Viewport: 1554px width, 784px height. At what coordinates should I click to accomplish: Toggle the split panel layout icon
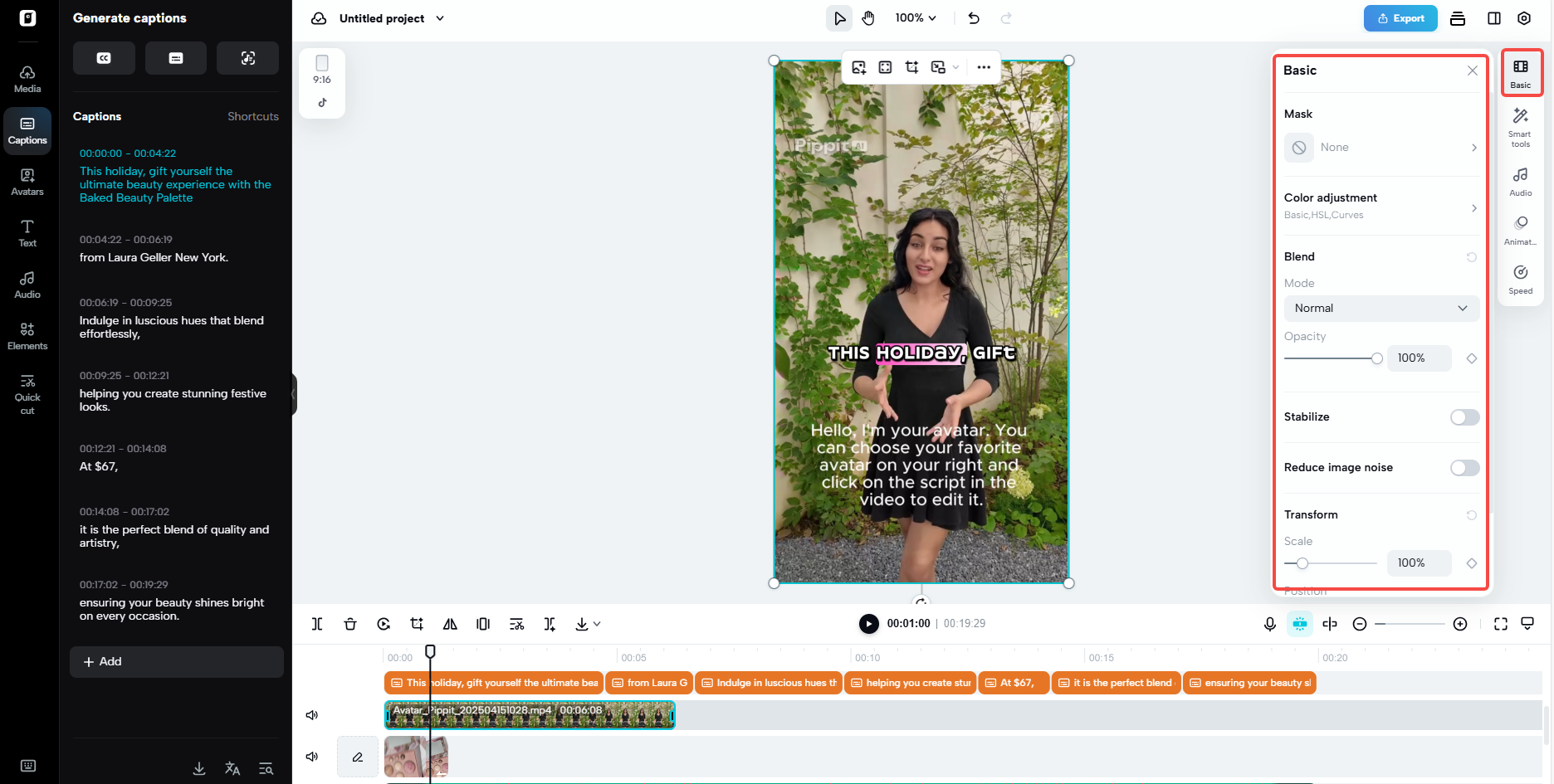click(x=1494, y=18)
